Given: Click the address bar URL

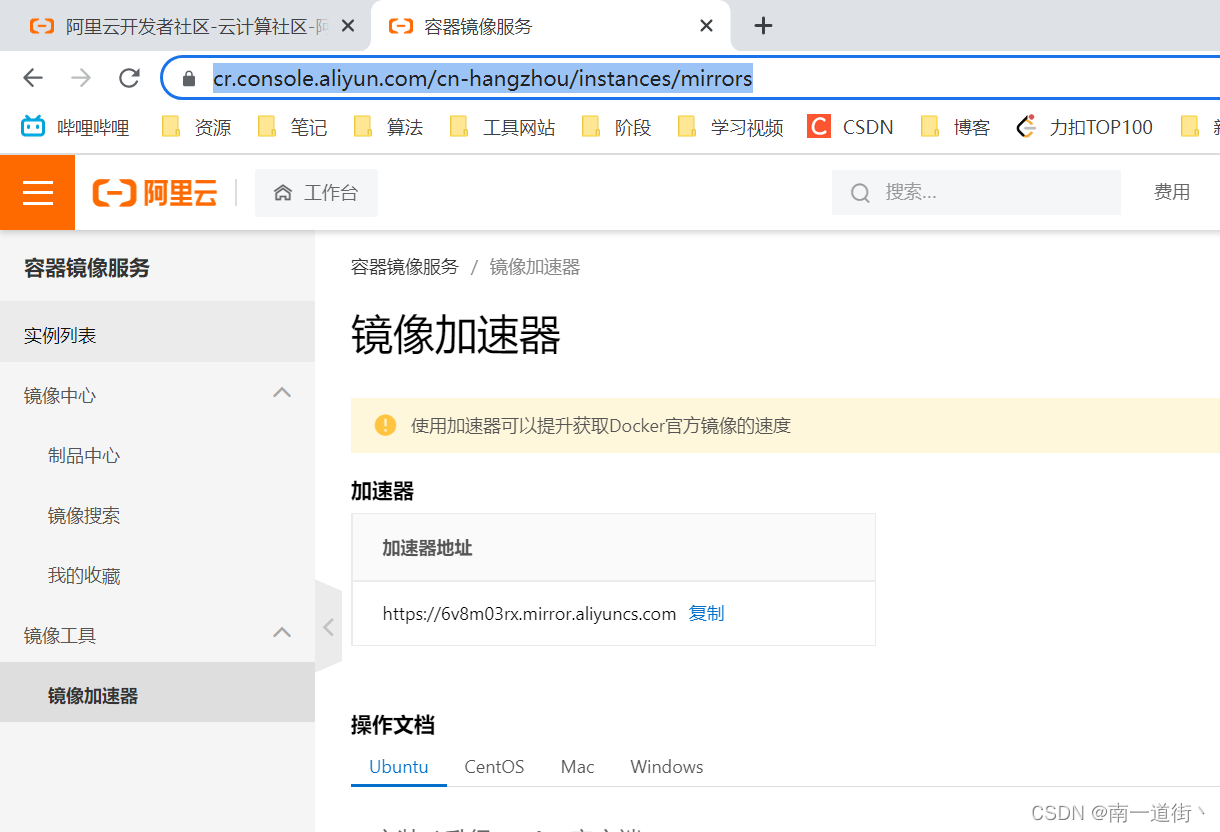Looking at the screenshot, I should point(482,78).
